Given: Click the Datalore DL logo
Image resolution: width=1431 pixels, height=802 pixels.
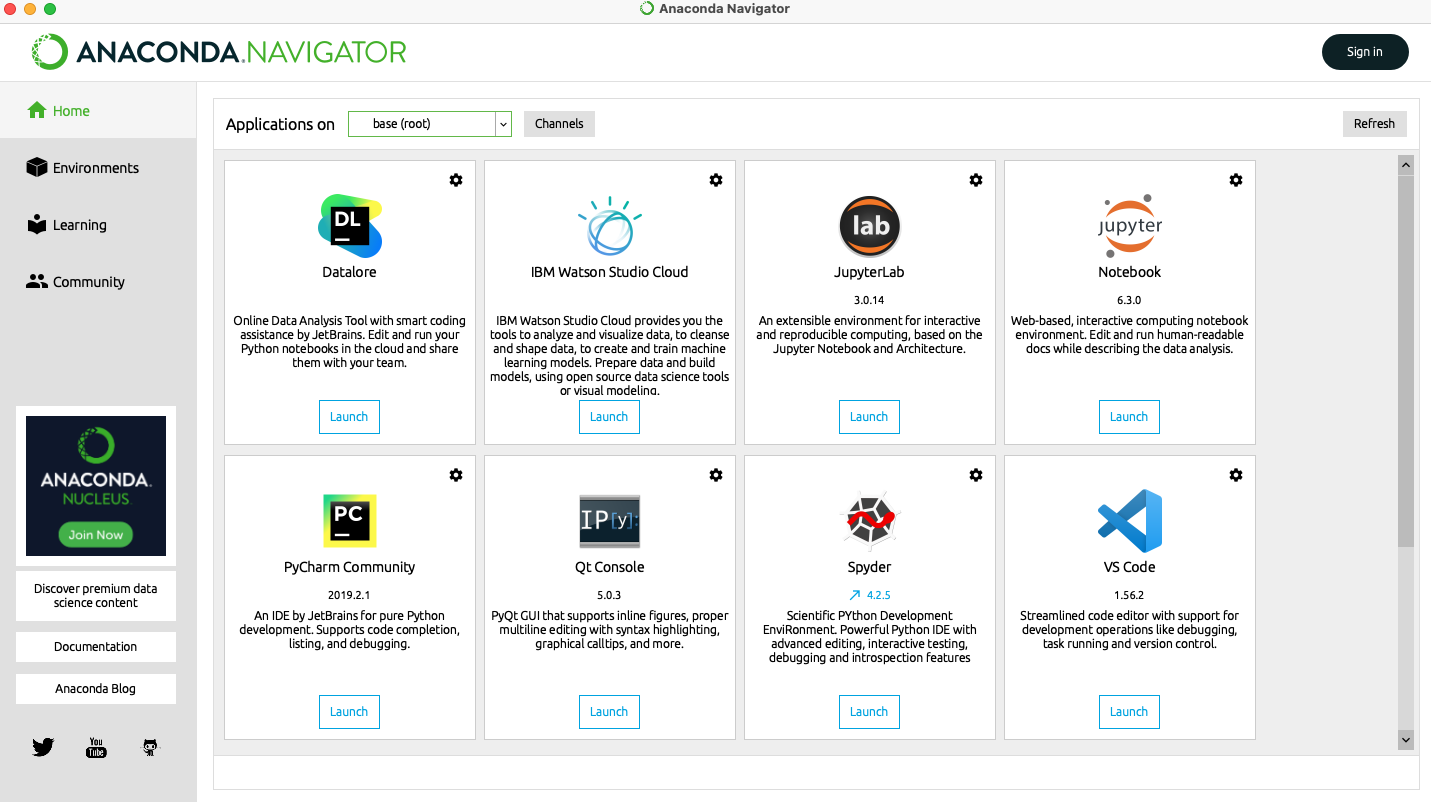Looking at the screenshot, I should tap(350, 226).
